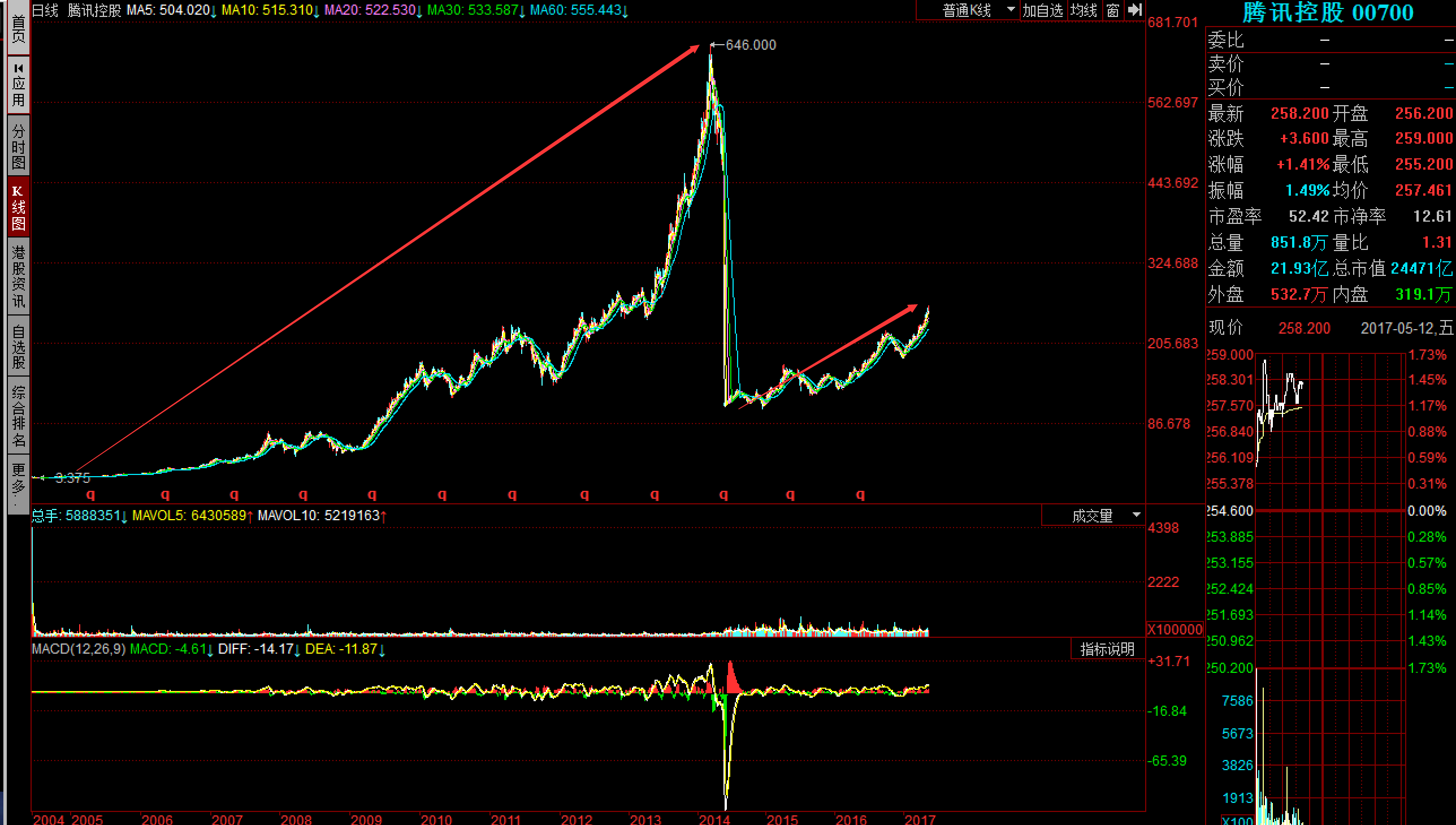
Task: Click the leftmost q marker under the chart
Action: click(x=90, y=494)
